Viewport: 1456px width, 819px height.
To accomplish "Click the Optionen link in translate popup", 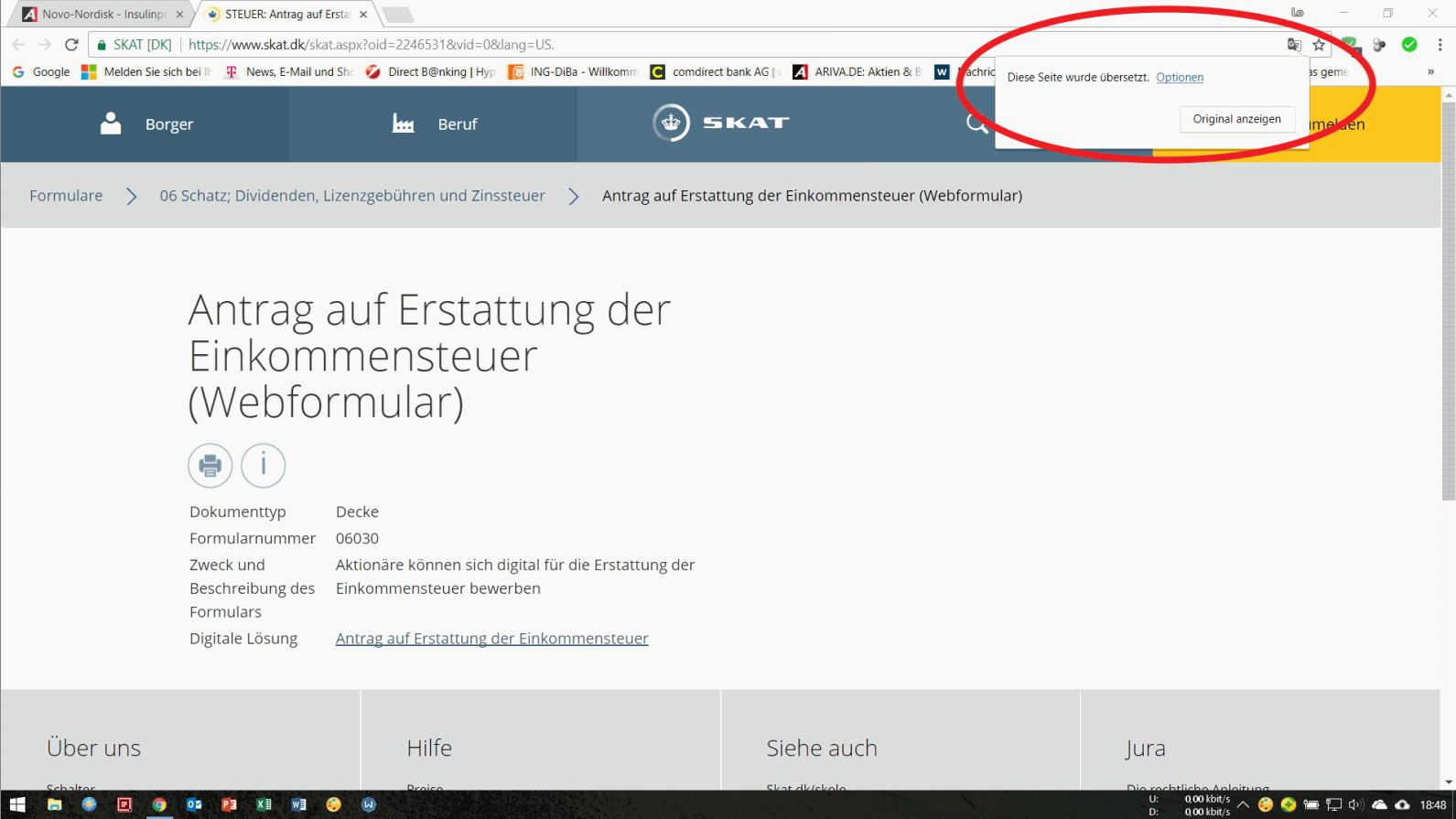I will point(1180,77).
